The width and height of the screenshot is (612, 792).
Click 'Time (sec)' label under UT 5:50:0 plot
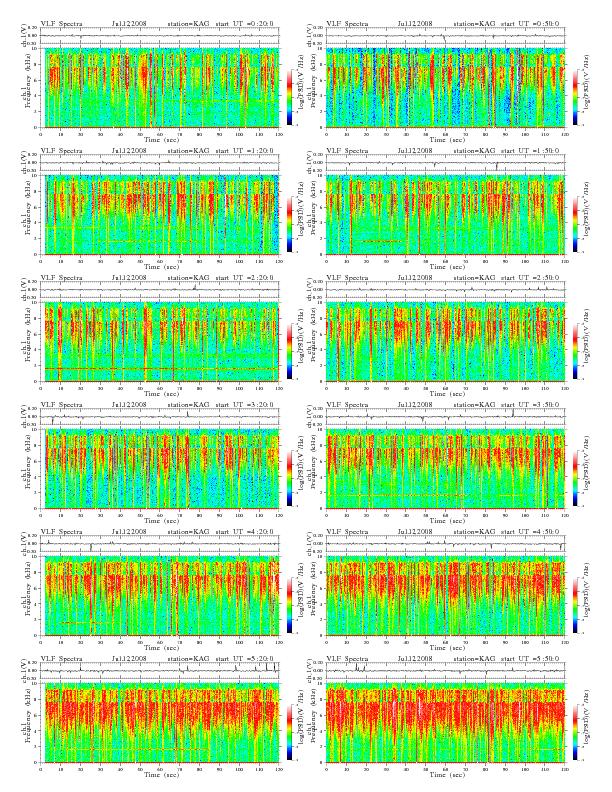(445, 774)
